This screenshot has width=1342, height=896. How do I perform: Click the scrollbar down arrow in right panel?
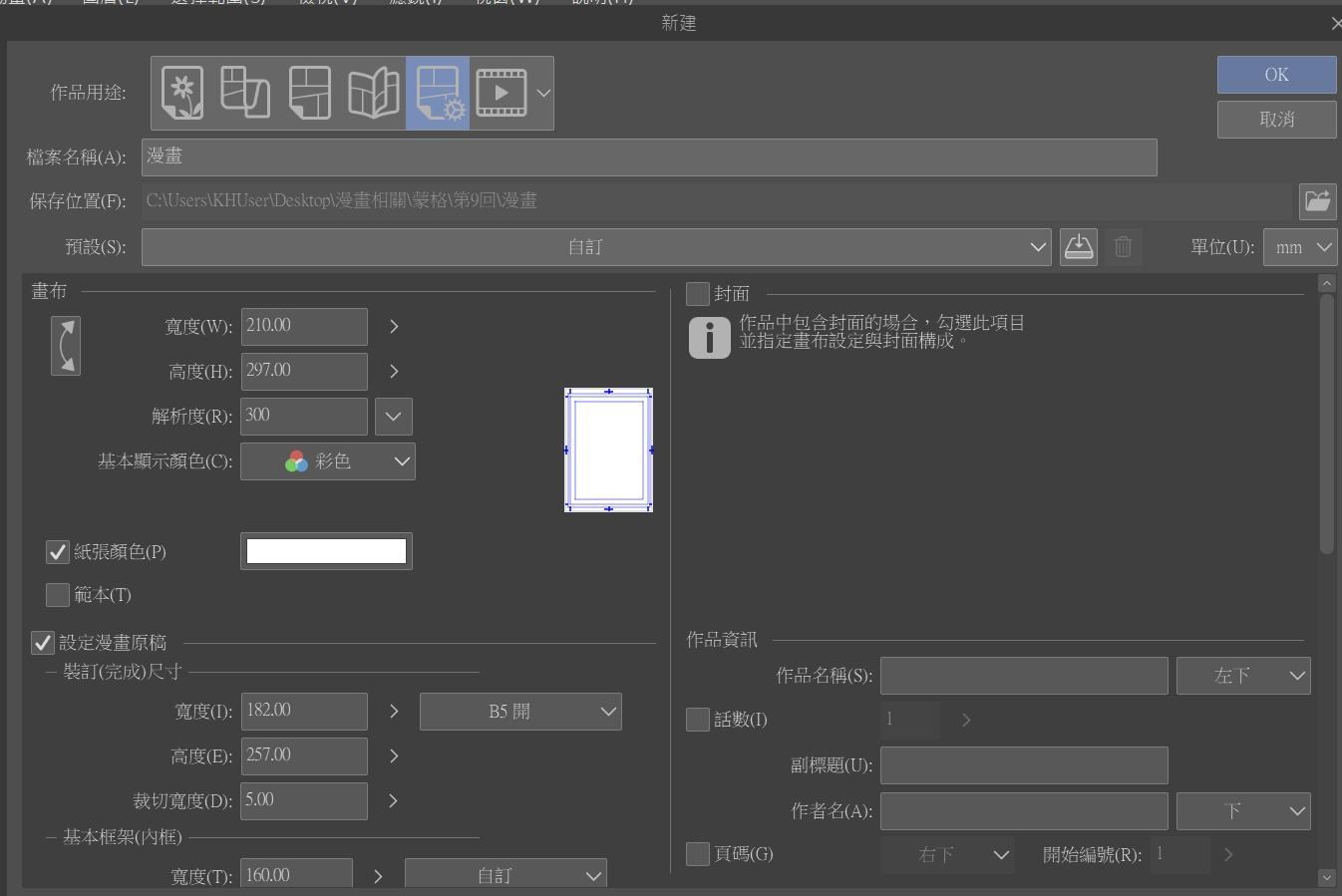click(1326, 878)
